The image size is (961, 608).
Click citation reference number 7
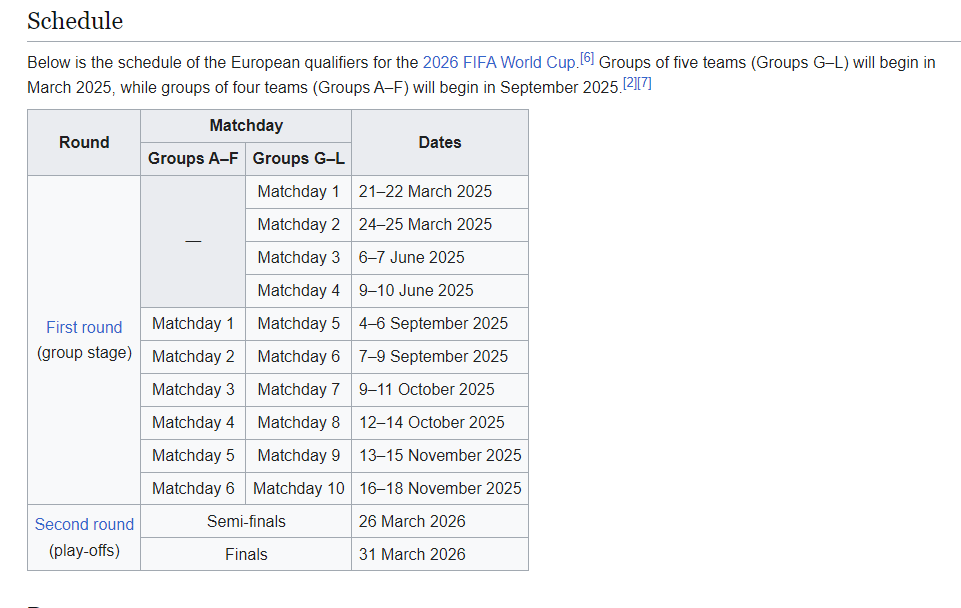point(644,83)
